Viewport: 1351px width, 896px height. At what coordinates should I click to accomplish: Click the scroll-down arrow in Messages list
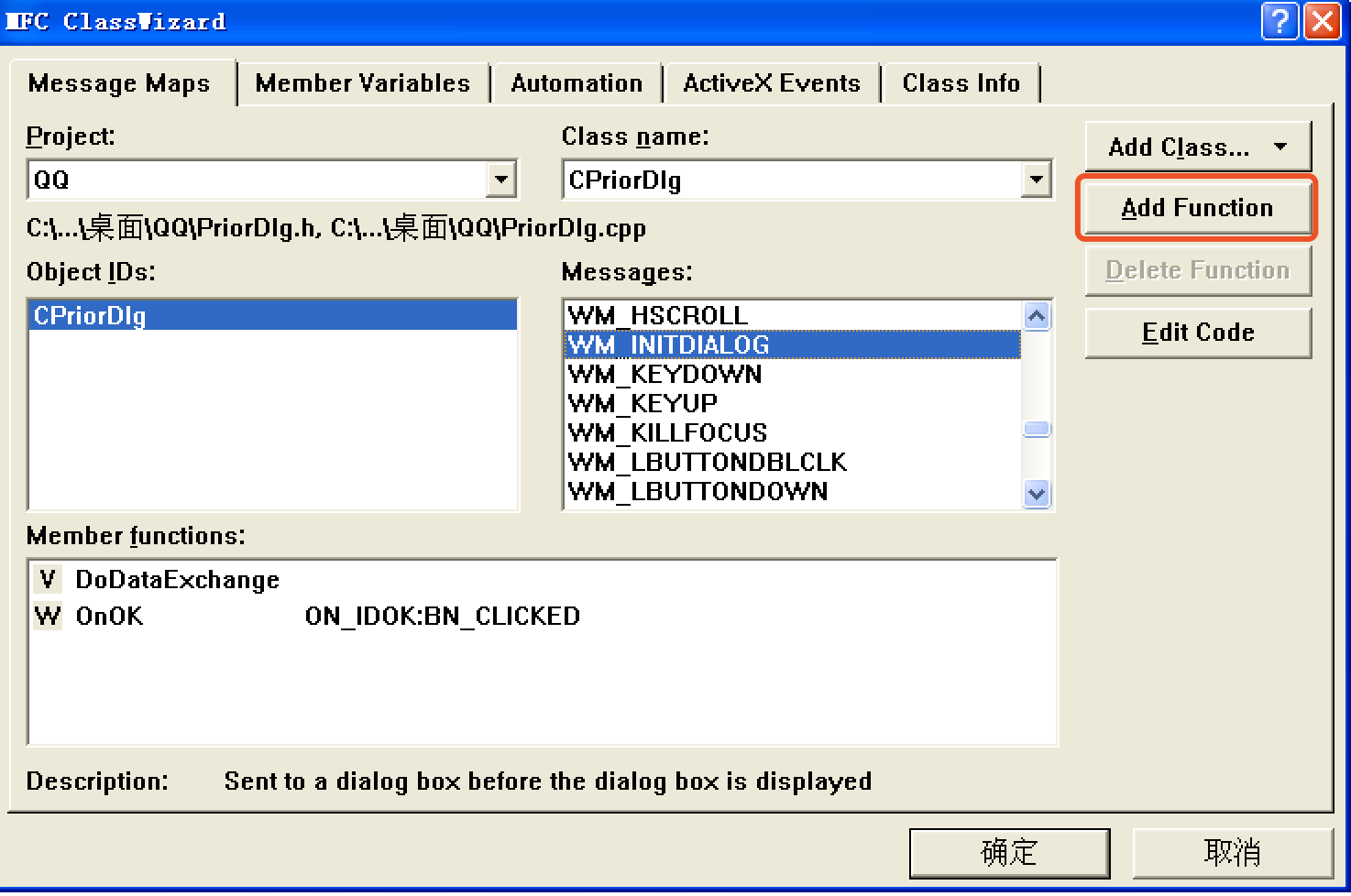click(x=1037, y=494)
